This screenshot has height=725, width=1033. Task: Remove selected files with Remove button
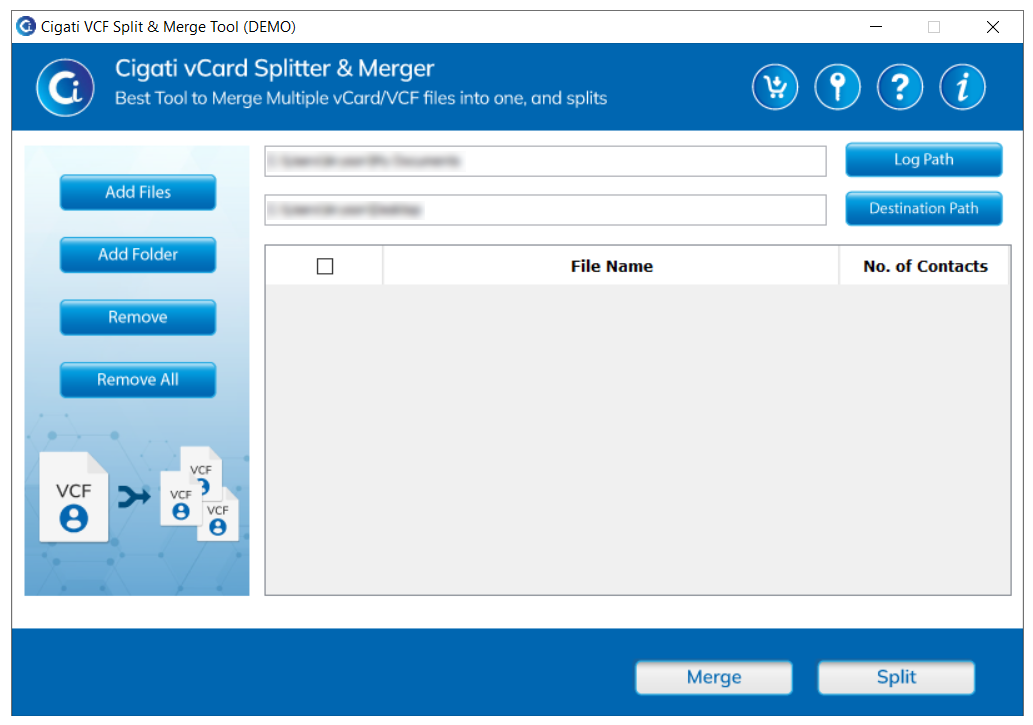tap(138, 318)
